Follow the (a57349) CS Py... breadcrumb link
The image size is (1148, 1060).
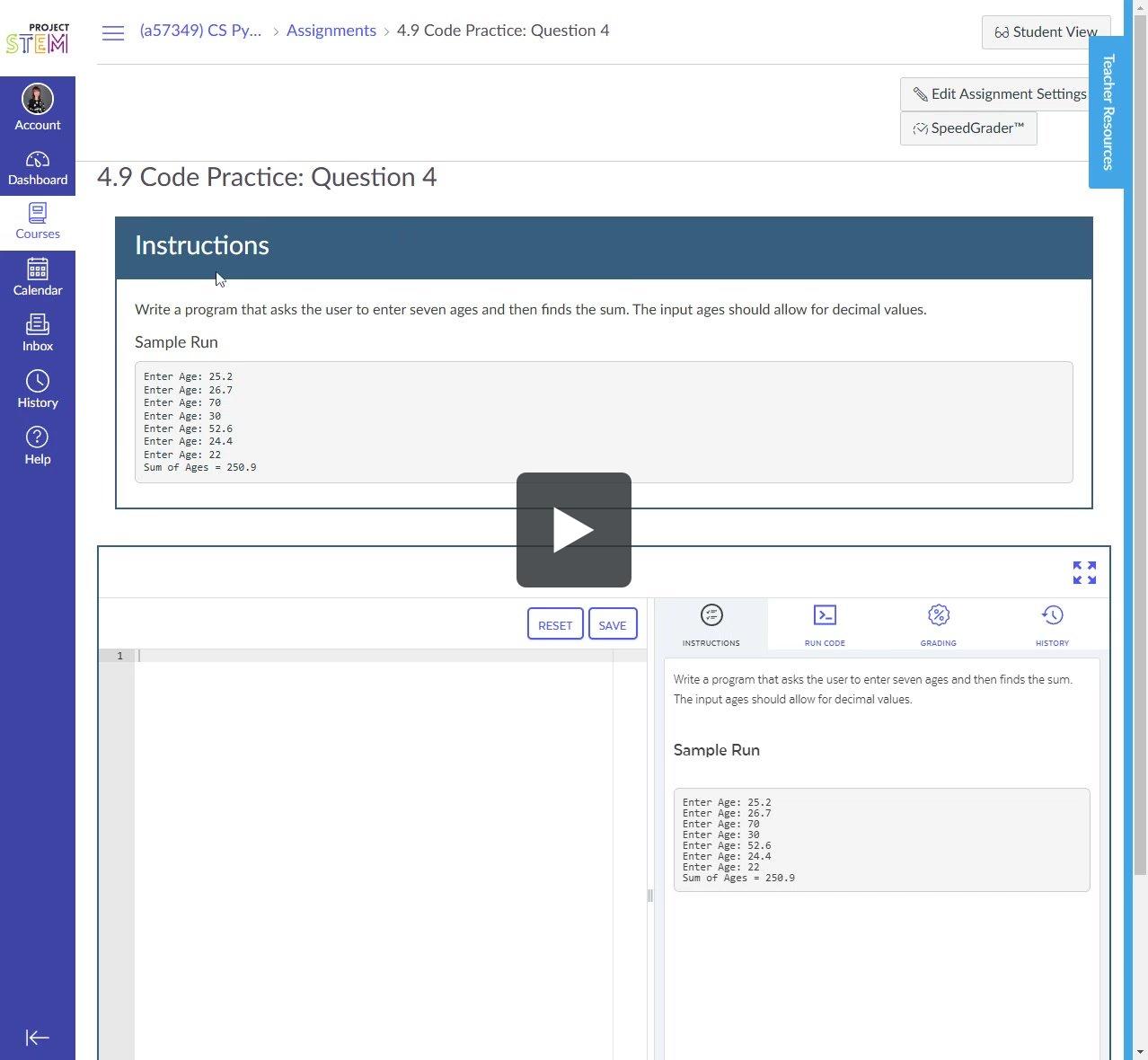click(200, 31)
